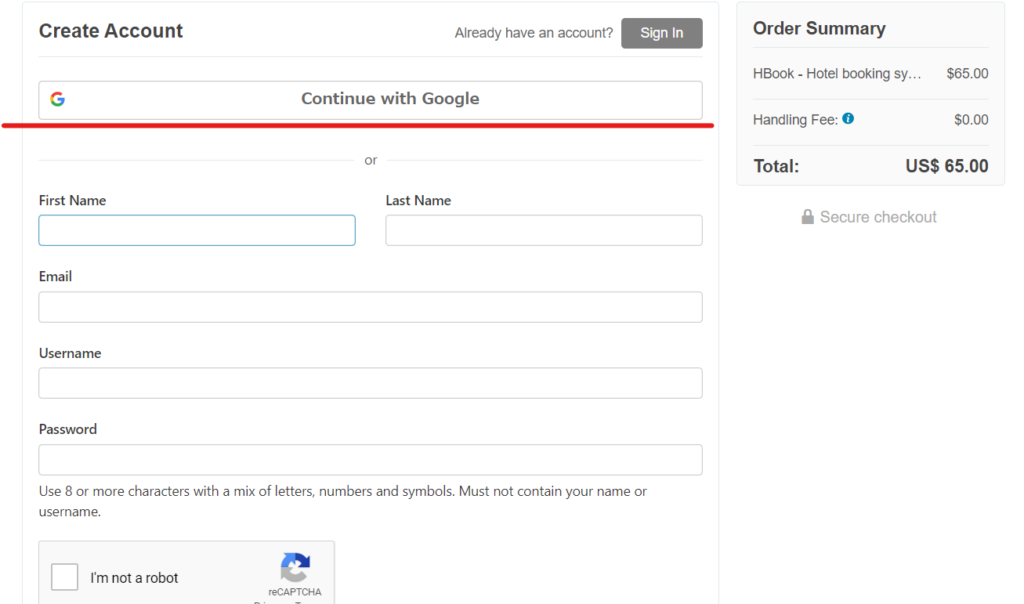
Task: Choose Continue with Google
Action: [390, 99]
